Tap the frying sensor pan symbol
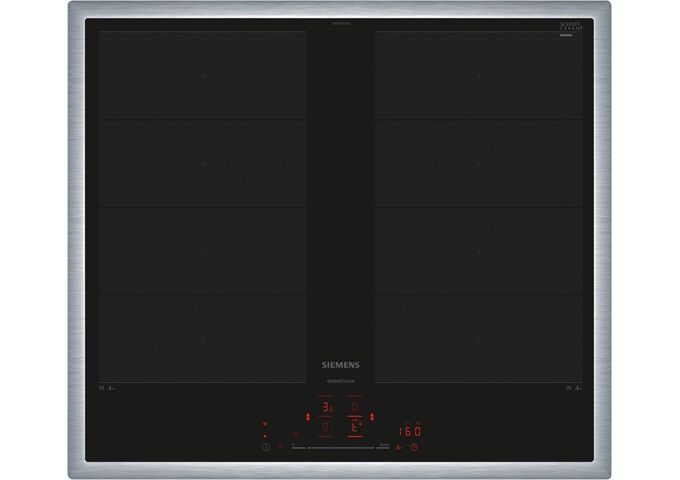680x480 pixels. (399, 447)
